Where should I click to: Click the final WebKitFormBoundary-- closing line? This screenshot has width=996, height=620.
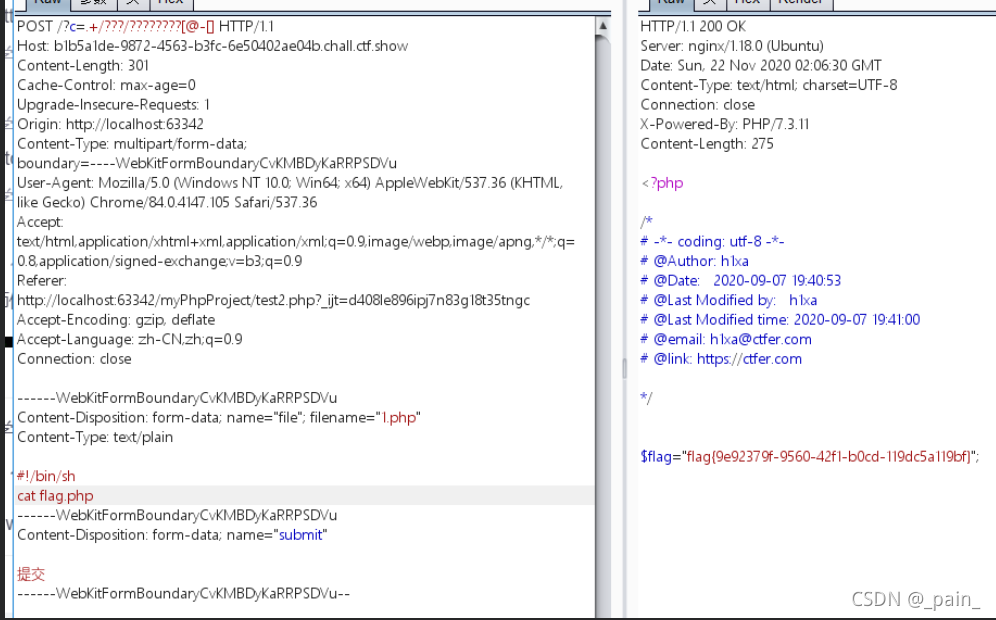click(x=183, y=593)
